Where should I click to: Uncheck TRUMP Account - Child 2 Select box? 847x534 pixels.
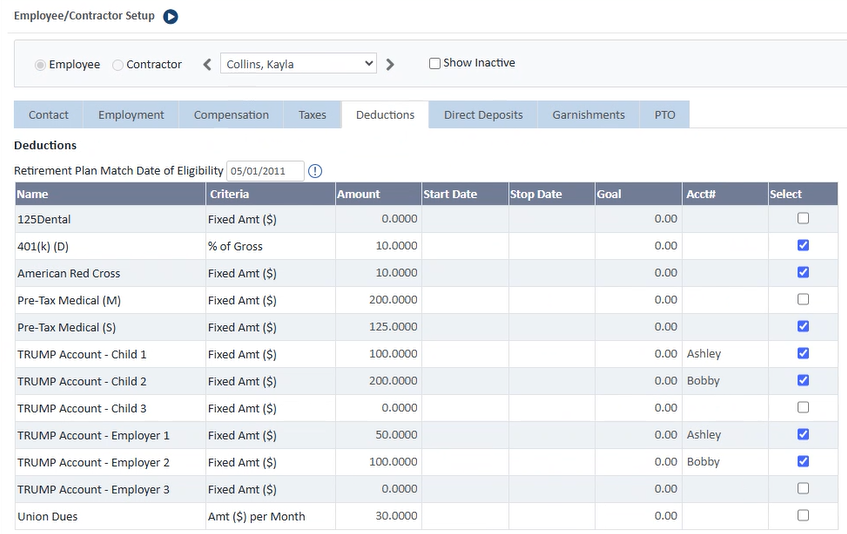tap(803, 380)
